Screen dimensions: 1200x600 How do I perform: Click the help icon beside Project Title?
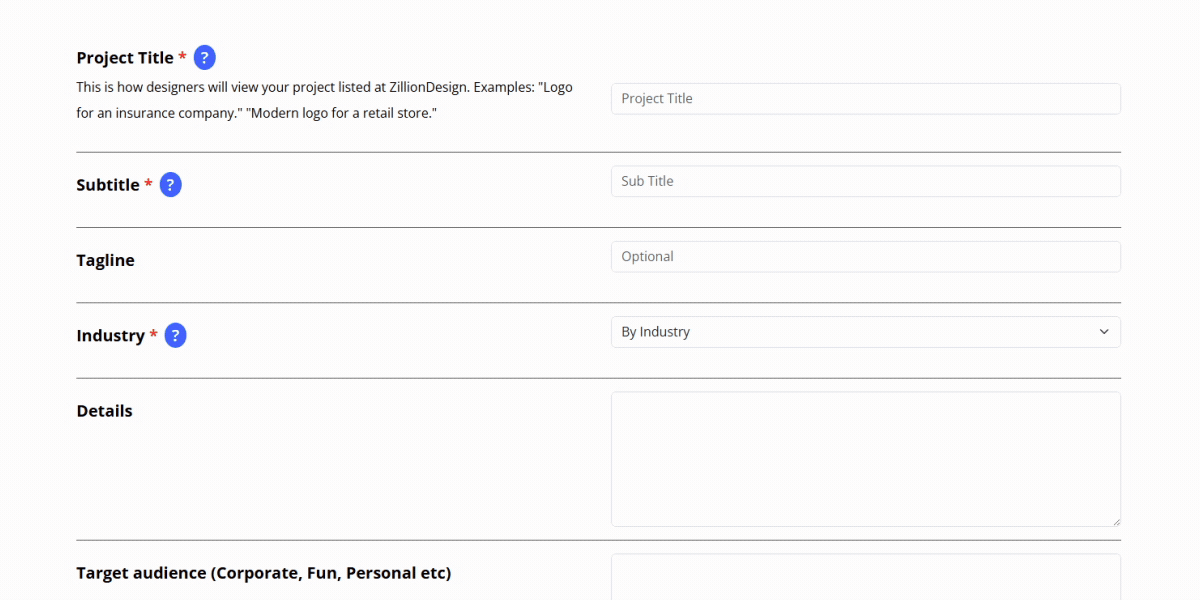pos(204,58)
